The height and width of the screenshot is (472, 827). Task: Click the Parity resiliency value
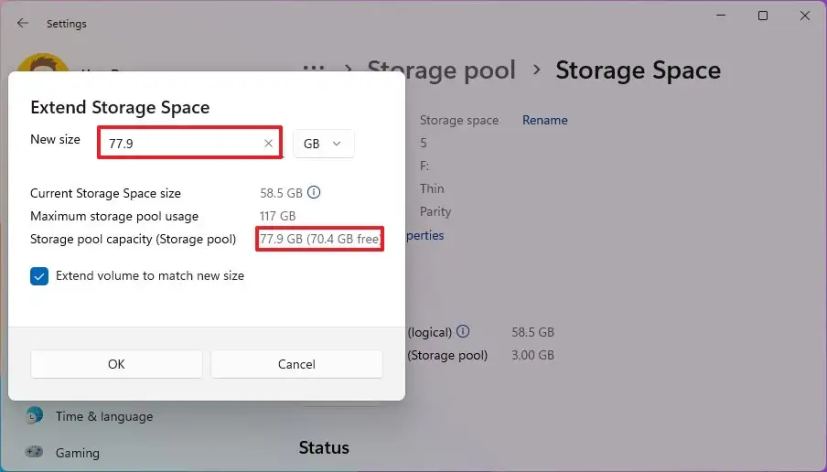[435, 211]
